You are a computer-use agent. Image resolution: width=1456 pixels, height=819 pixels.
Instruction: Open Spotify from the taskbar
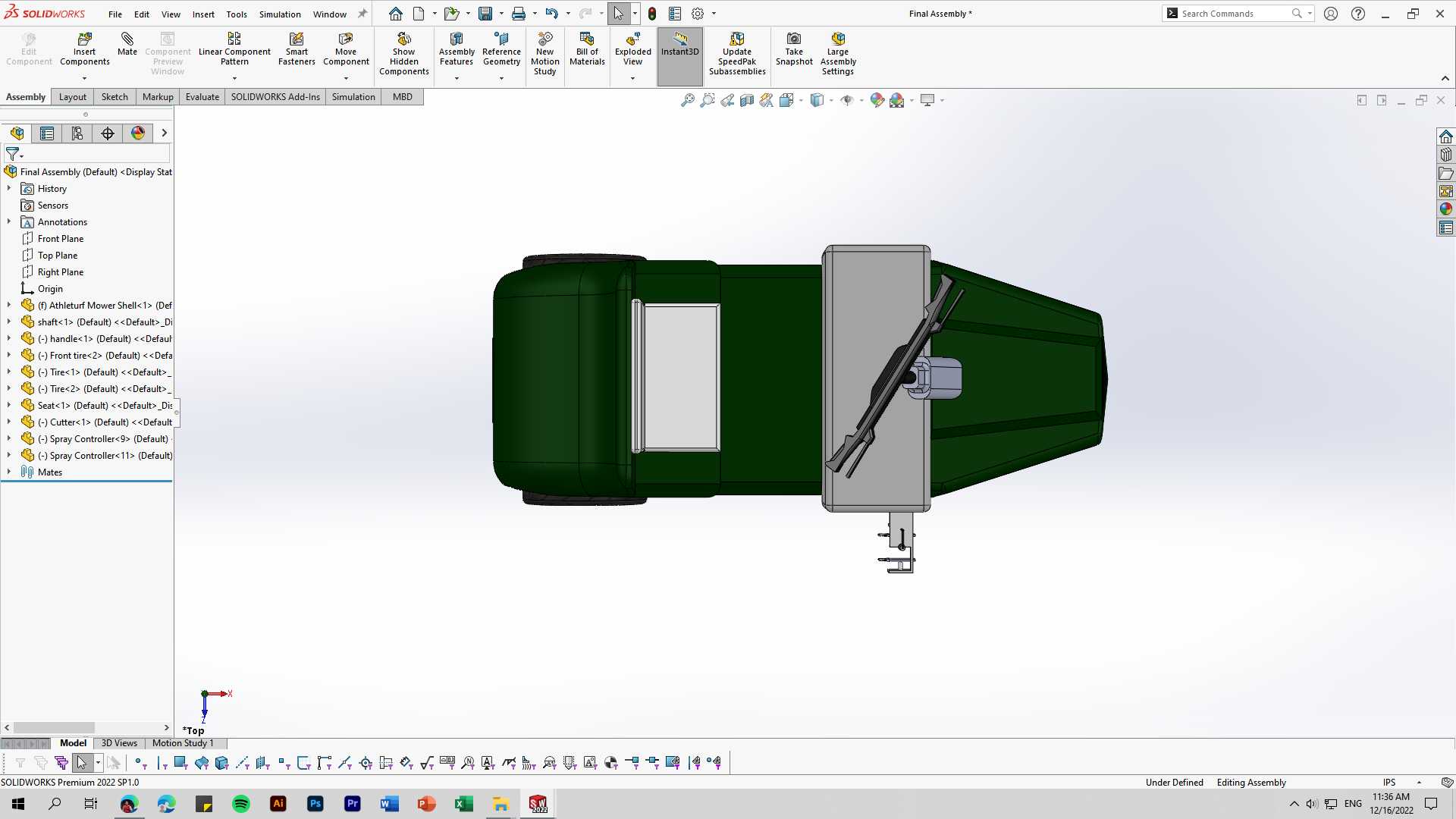tap(241, 804)
